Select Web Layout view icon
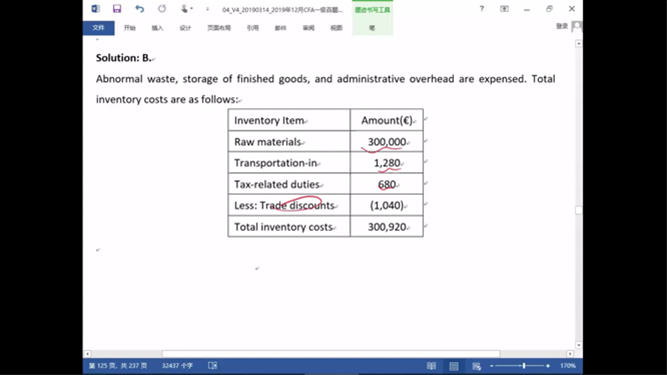667x375 pixels. point(476,366)
